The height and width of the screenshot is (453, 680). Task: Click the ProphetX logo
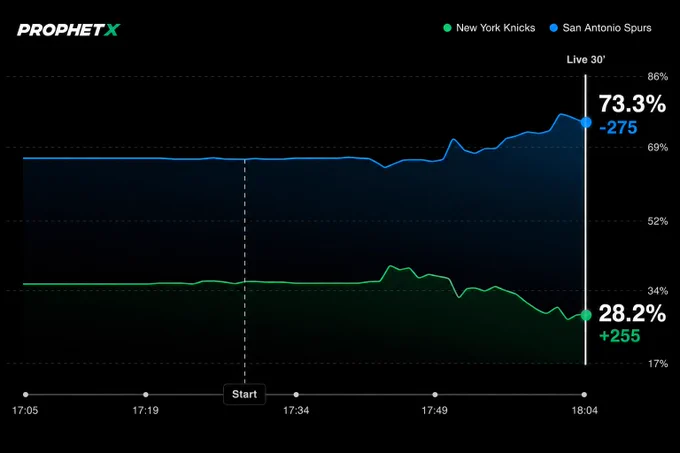[x=68, y=30]
